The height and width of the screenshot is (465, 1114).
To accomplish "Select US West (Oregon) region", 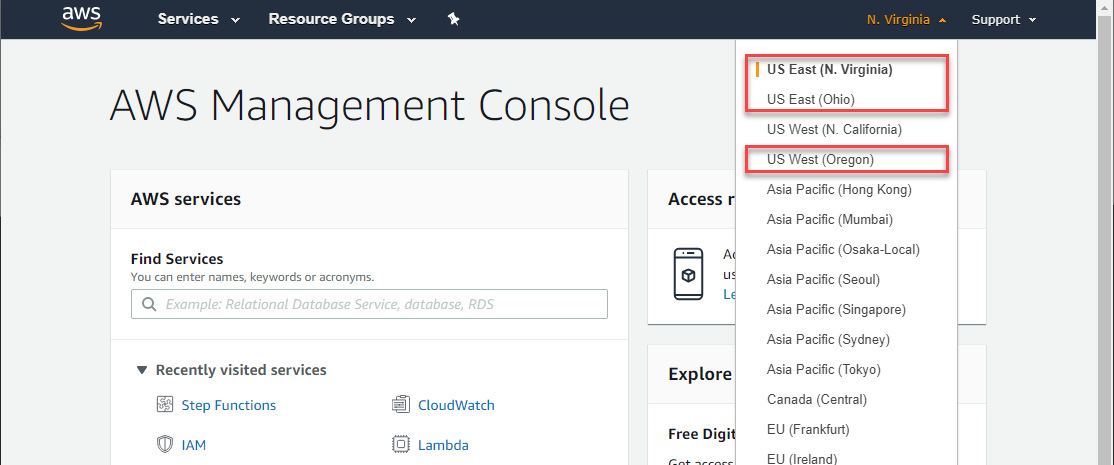I will pos(820,159).
